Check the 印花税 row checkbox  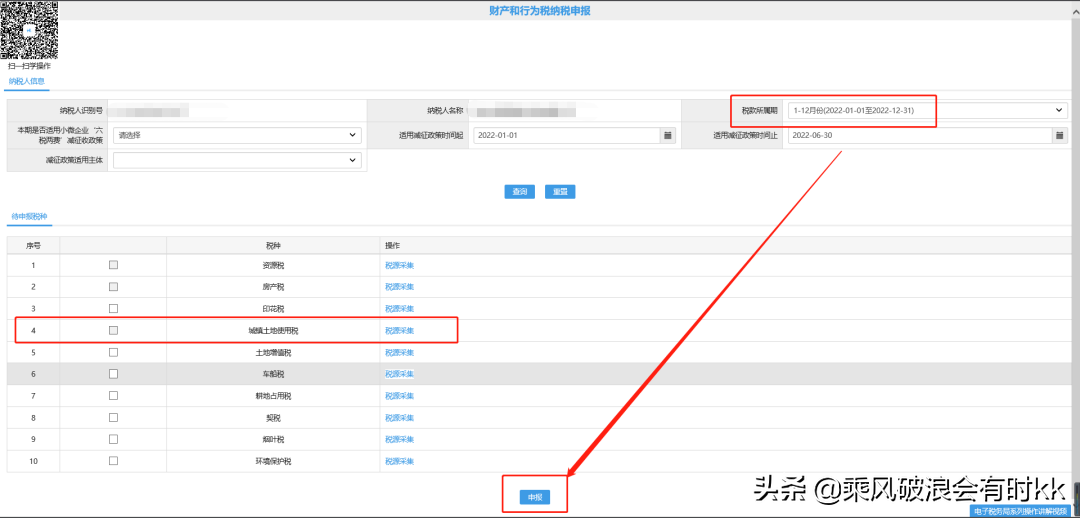[113, 308]
